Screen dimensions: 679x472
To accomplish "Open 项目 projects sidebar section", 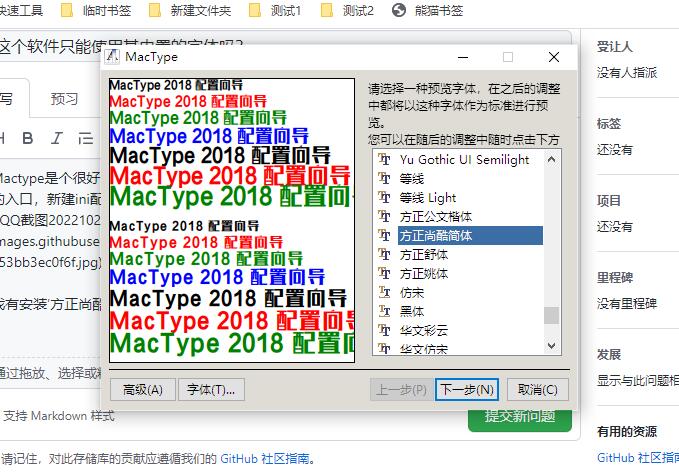I will coord(608,200).
